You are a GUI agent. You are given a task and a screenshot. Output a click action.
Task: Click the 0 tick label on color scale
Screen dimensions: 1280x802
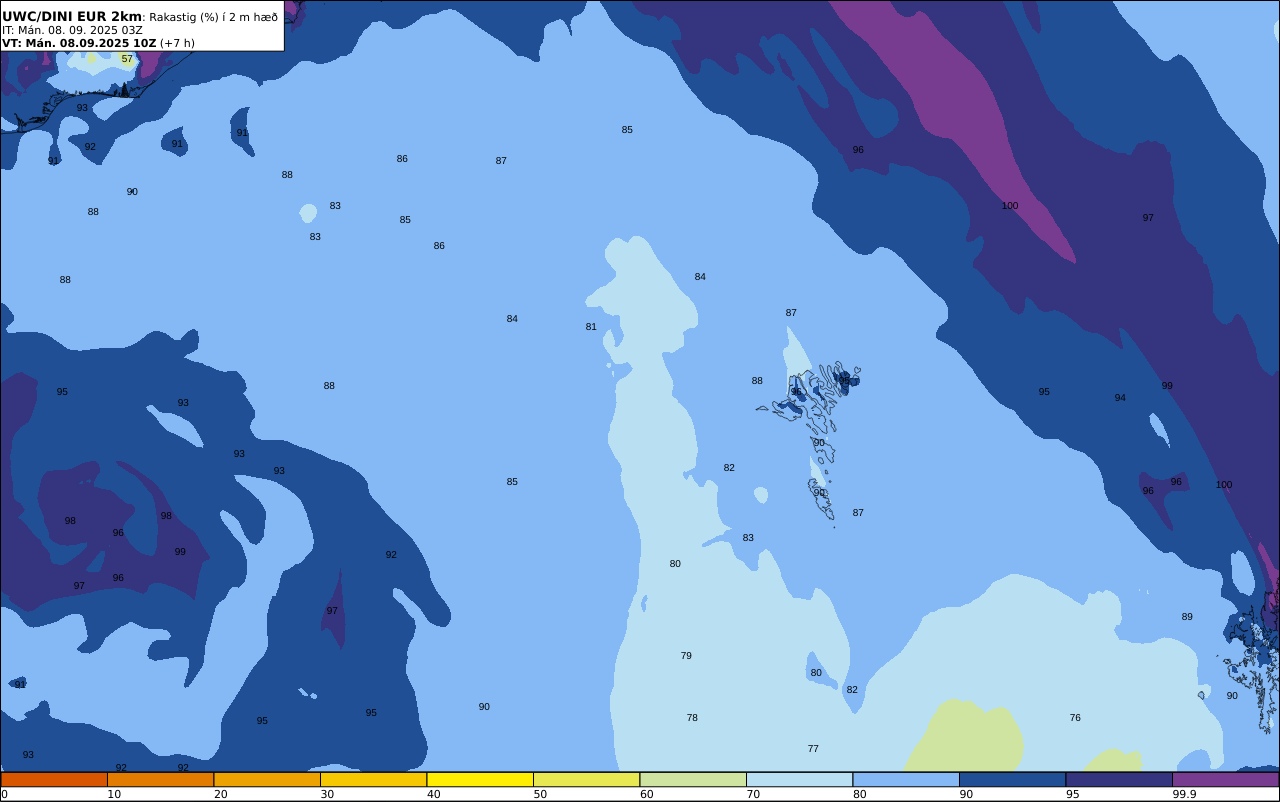(x=4, y=794)
